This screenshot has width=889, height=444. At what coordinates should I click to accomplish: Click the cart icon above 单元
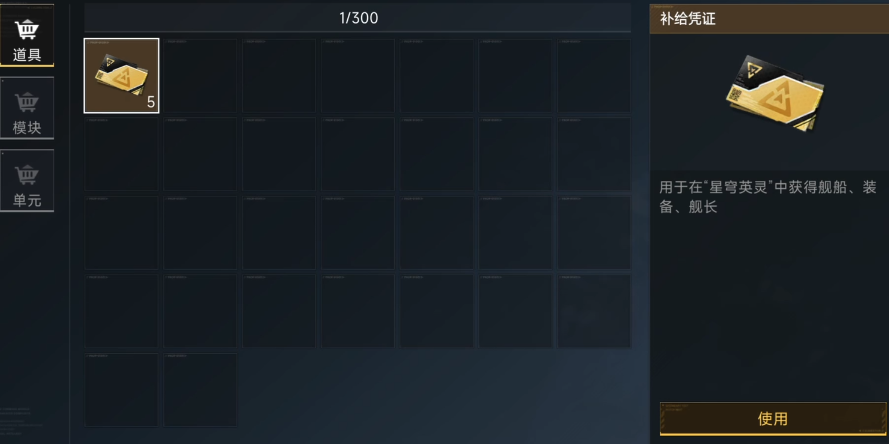coord(26,176)
